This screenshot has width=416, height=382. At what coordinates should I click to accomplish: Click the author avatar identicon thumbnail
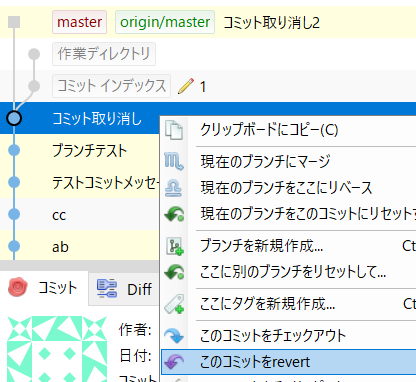coord(57,349)
